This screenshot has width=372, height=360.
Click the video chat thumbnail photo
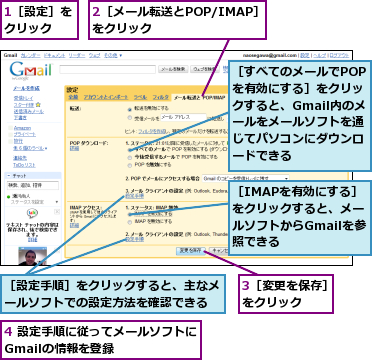(x=32, y=256)
